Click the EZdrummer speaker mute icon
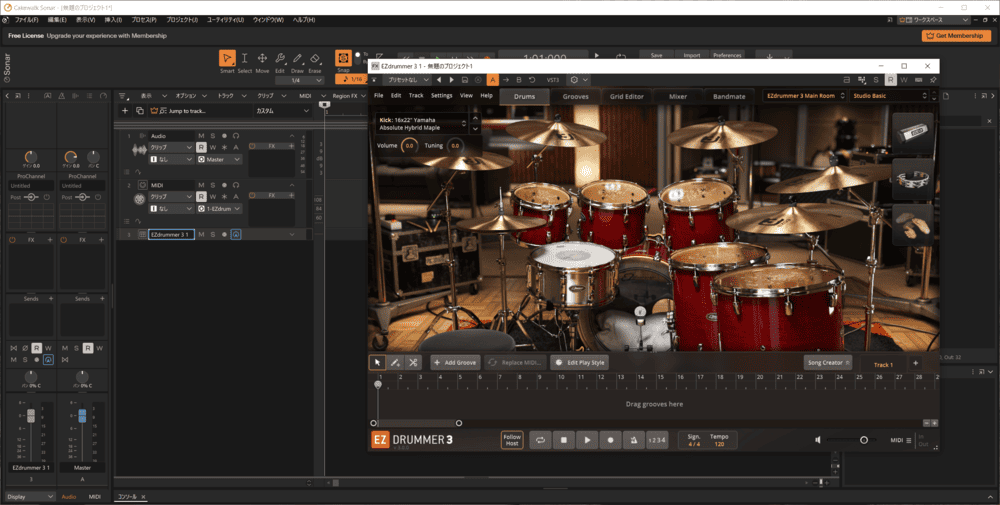1000x505 pixels. tap(818, 440)
